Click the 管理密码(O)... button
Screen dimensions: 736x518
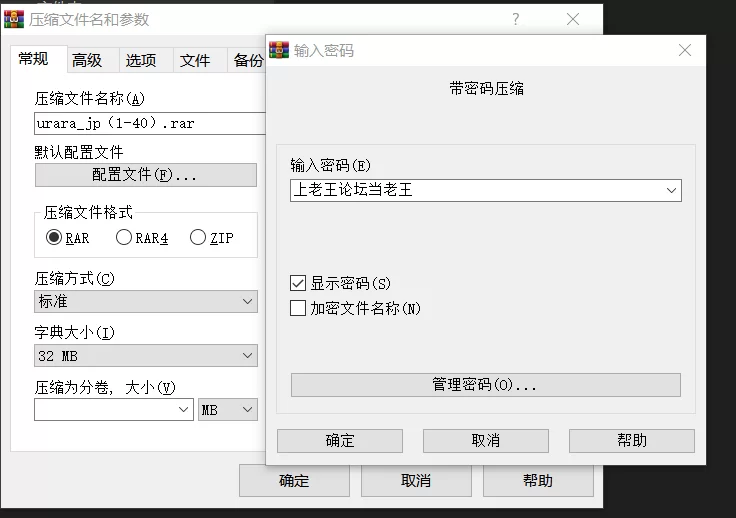486,385
